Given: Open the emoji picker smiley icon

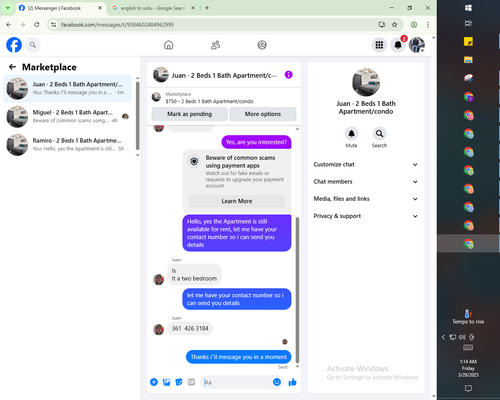Looking at the screenshot, I should (277, 382).
